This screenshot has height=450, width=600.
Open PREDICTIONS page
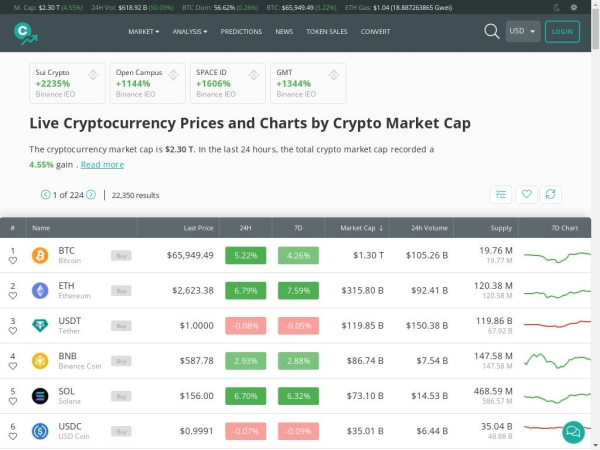tap(241, 32)
